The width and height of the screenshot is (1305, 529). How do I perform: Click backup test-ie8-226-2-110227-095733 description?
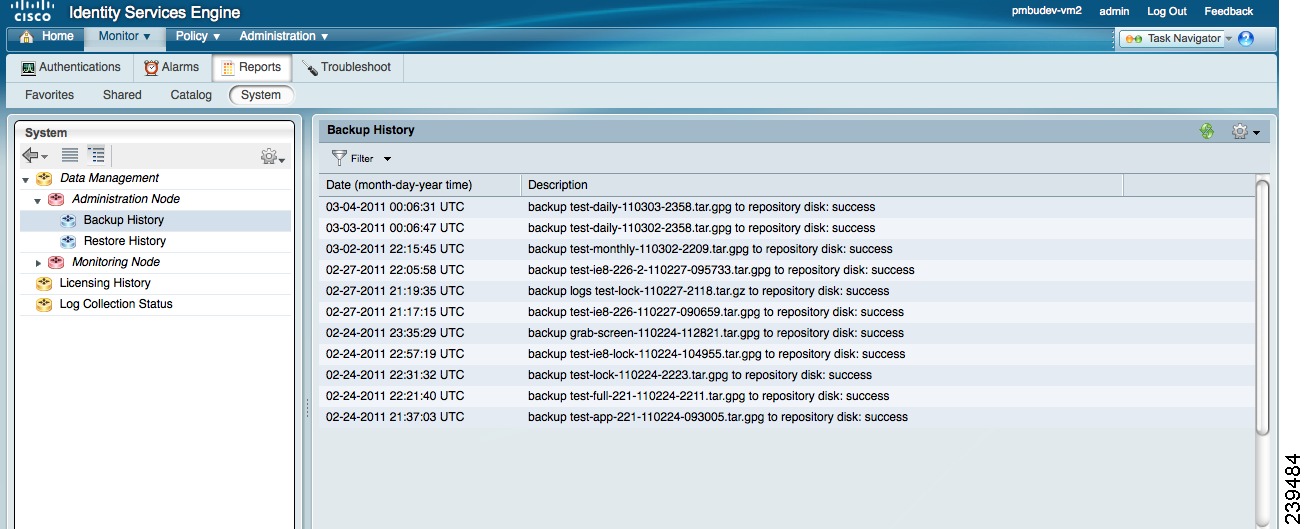pyautogui.click(x=721, y=270)
